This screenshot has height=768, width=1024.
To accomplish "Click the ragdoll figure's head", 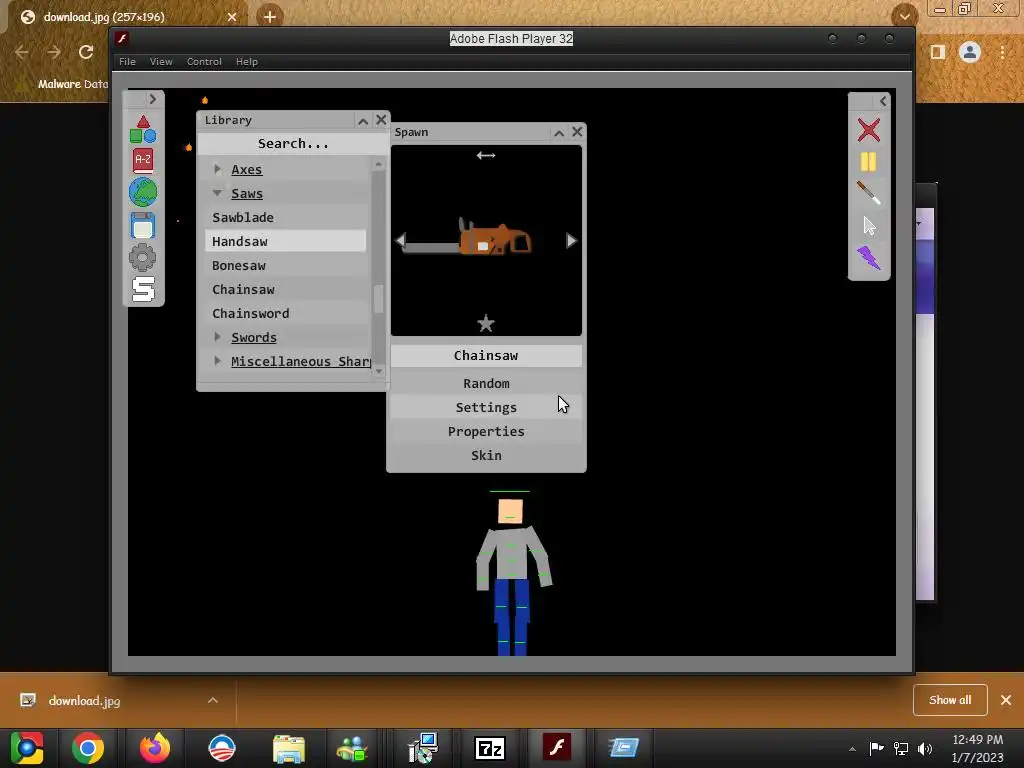I will pyautogui.click(x=510, y=512).
